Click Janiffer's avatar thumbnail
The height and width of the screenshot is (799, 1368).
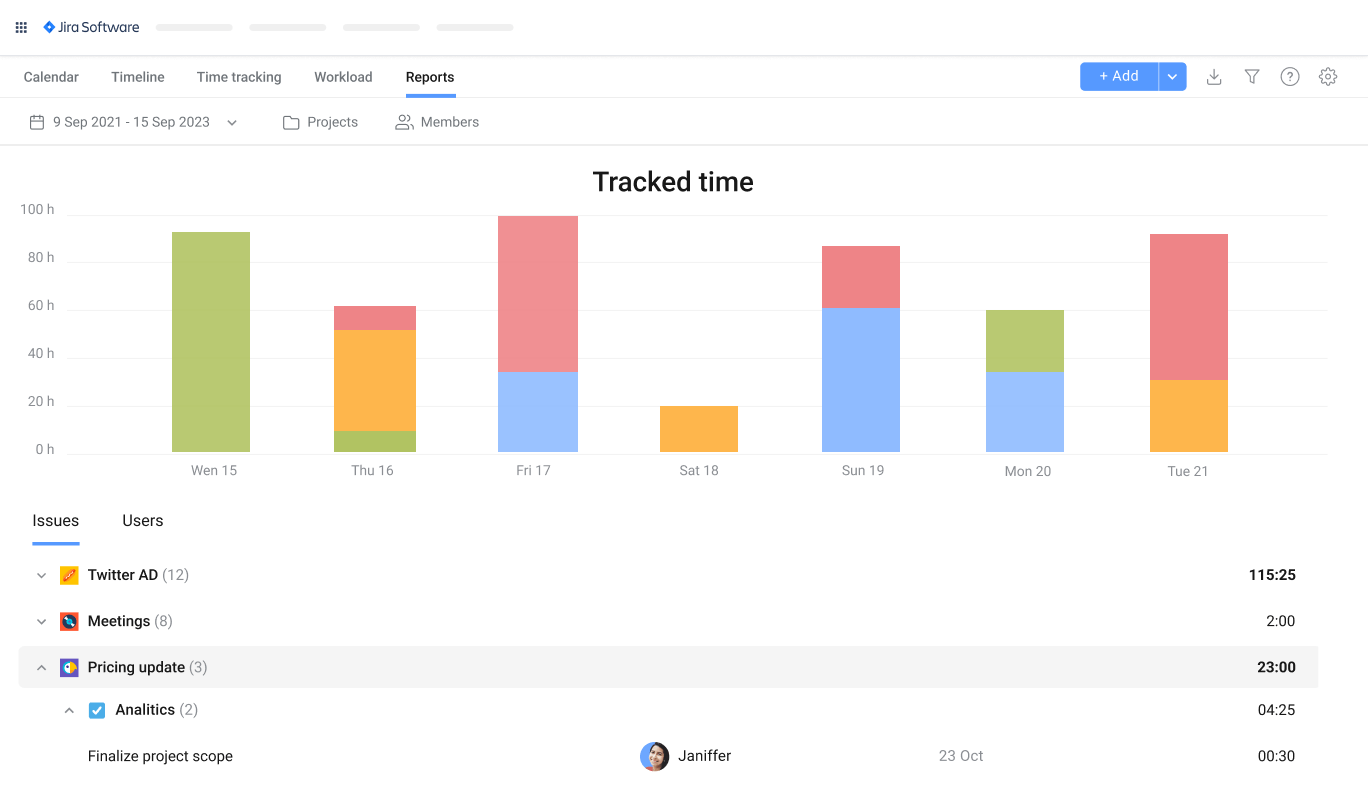pos(654,757)
